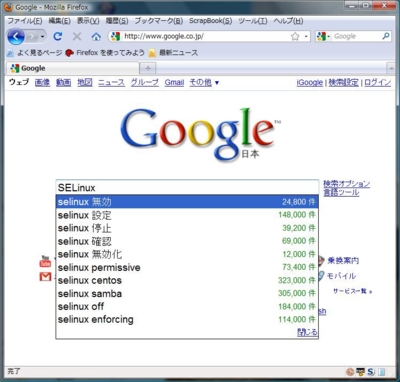Open the Firefox を使ってみよう bookmark
This screenshot has width=400, height=382.
click(x=105, y=53)
